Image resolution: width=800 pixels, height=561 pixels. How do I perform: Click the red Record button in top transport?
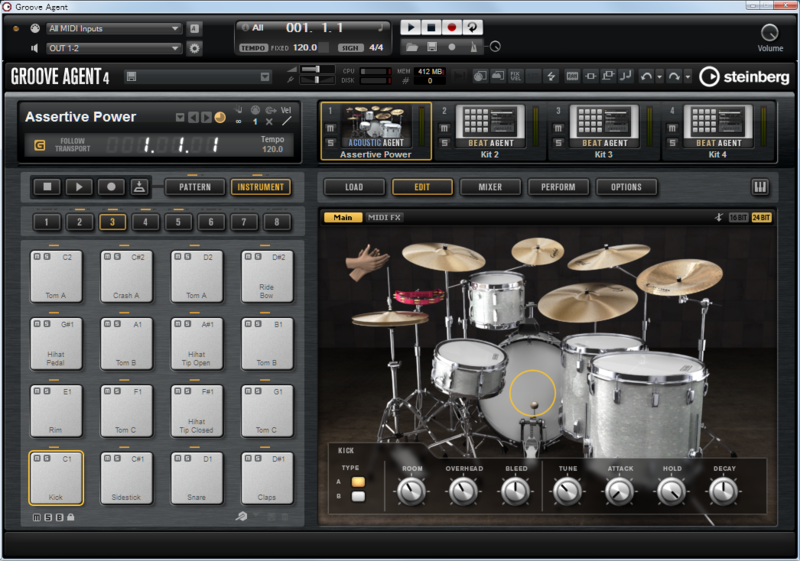pyautogui.click(x=452, y=28)
